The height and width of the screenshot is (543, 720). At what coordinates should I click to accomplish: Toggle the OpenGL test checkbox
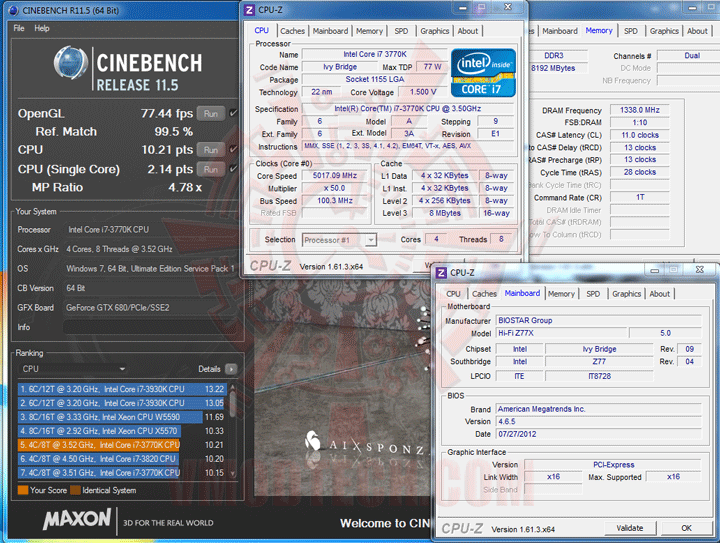233,113
